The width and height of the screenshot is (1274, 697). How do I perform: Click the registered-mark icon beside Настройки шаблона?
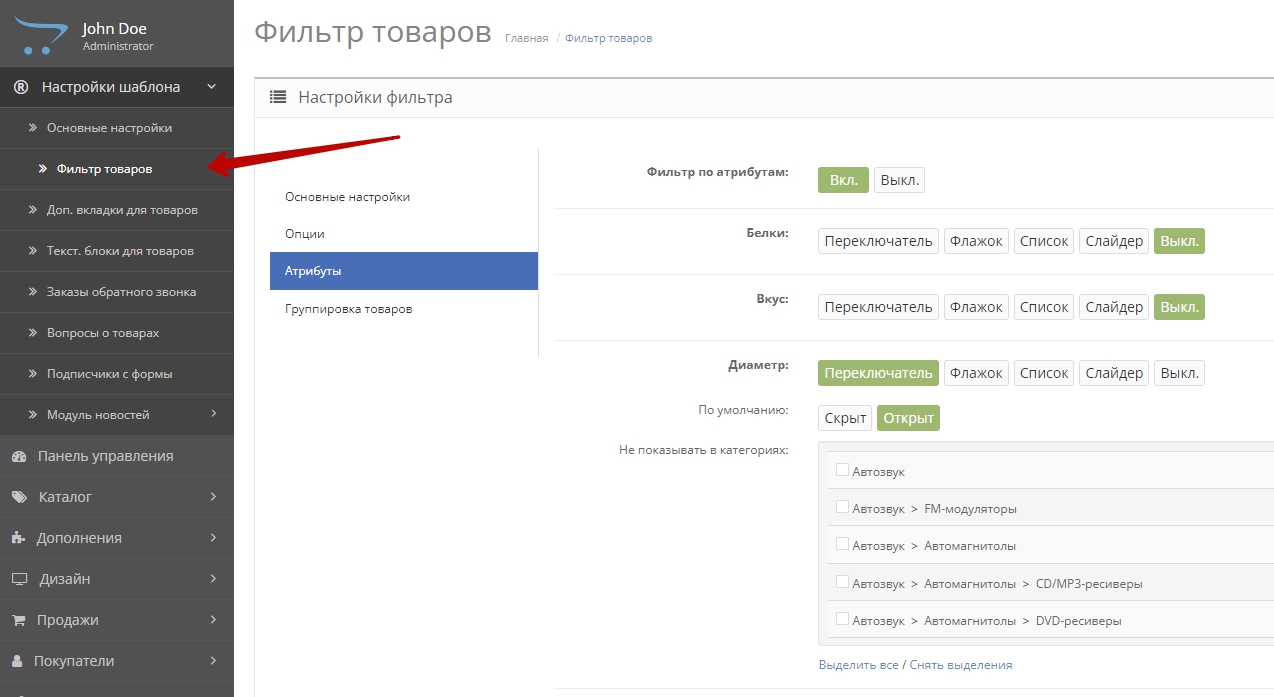pos(21,87)
